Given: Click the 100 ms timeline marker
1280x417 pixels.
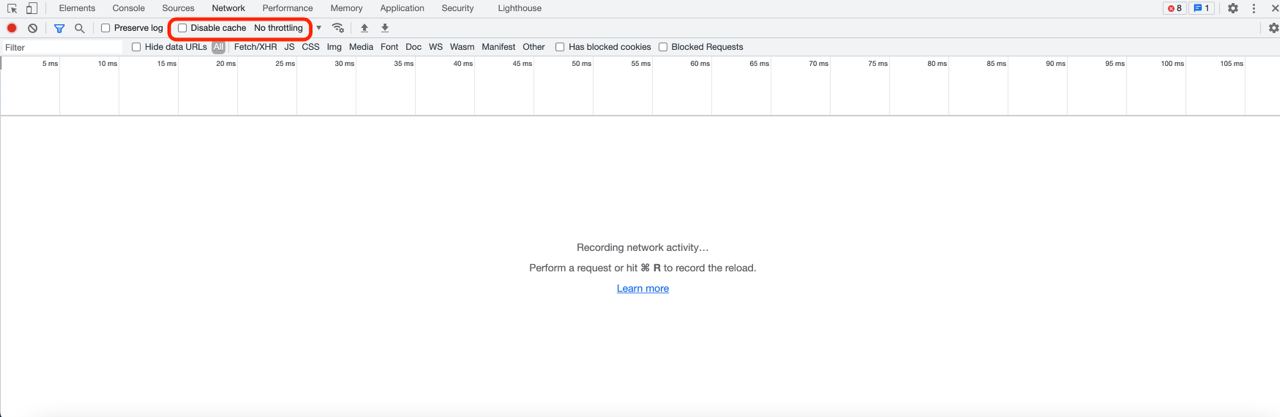Looking at the screenshot, I should [1172, 64].
